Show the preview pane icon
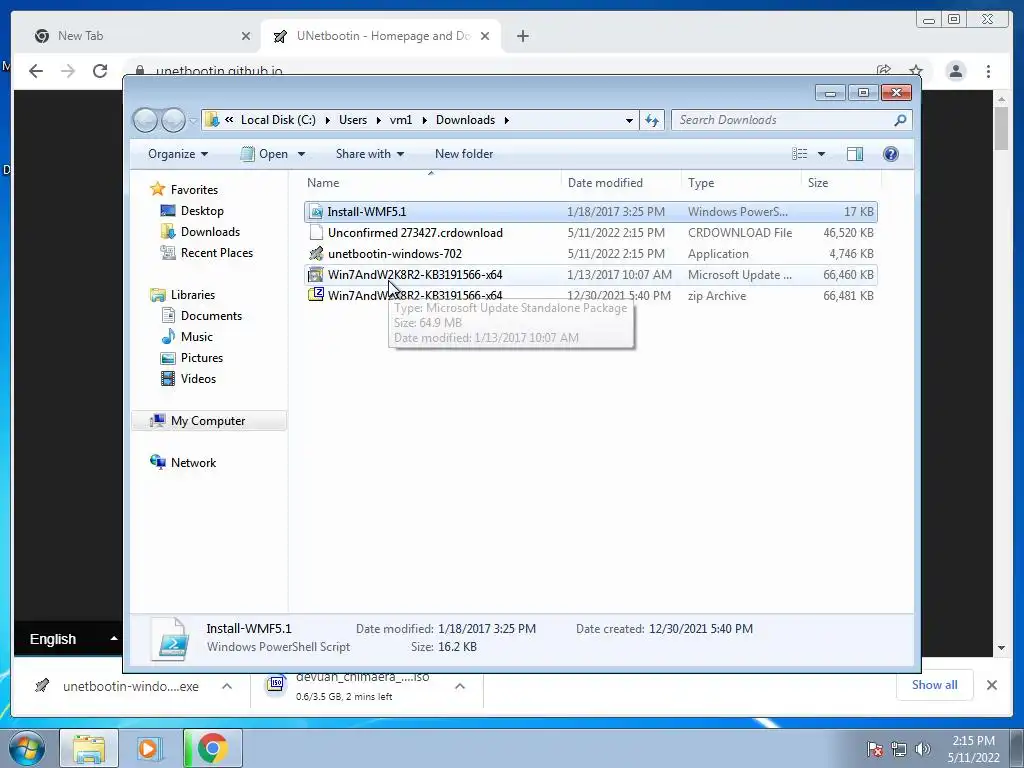The width and height of the screenshot is (1024, 768). click(x=854, y=154)
